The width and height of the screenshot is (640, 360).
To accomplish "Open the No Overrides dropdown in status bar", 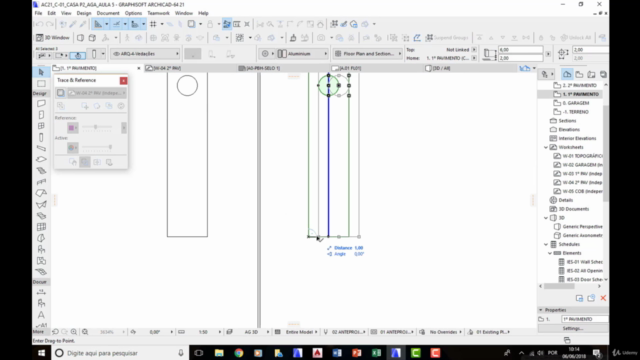I will pyautogui.click(x=442, y=332).
